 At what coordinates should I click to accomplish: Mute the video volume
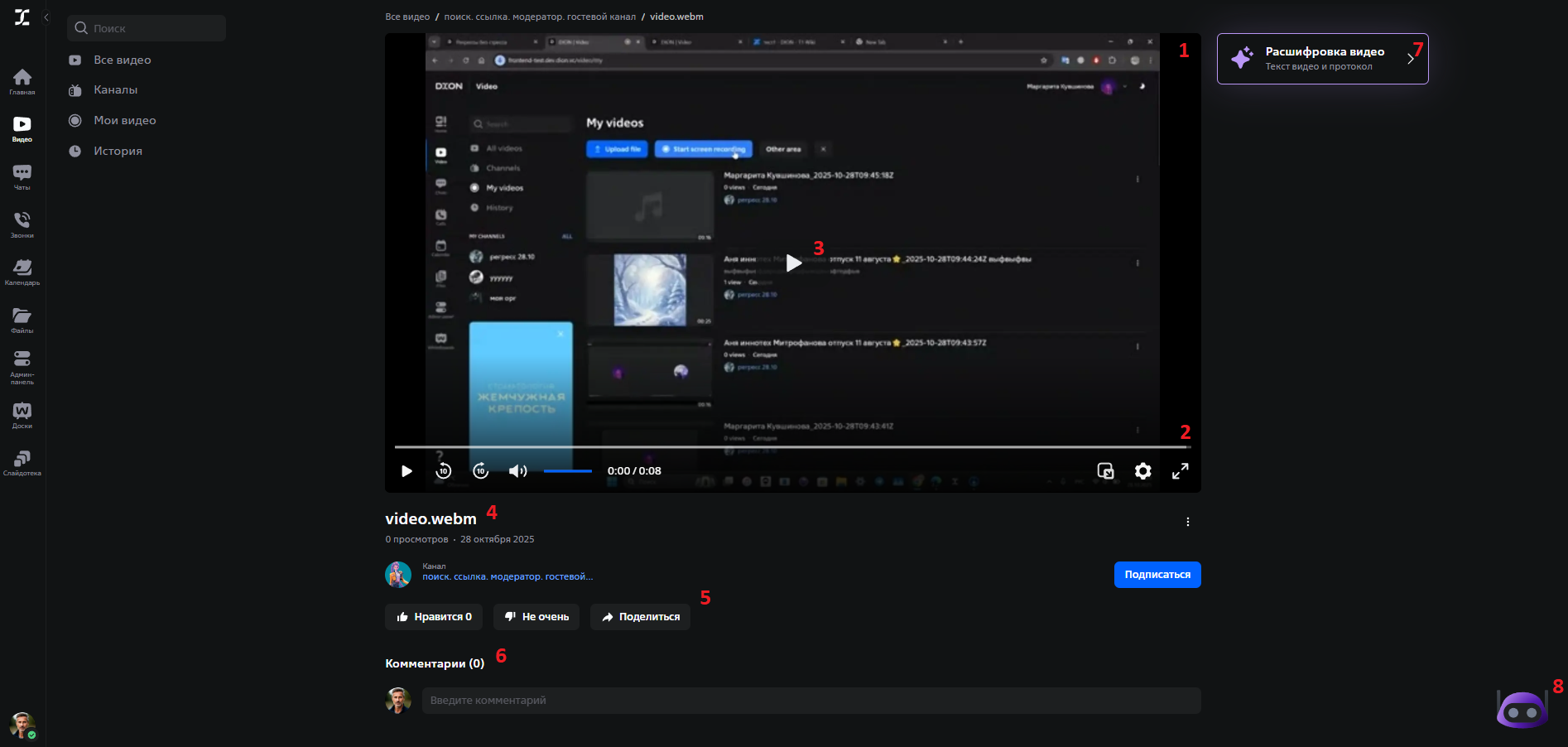pos(517,470)
